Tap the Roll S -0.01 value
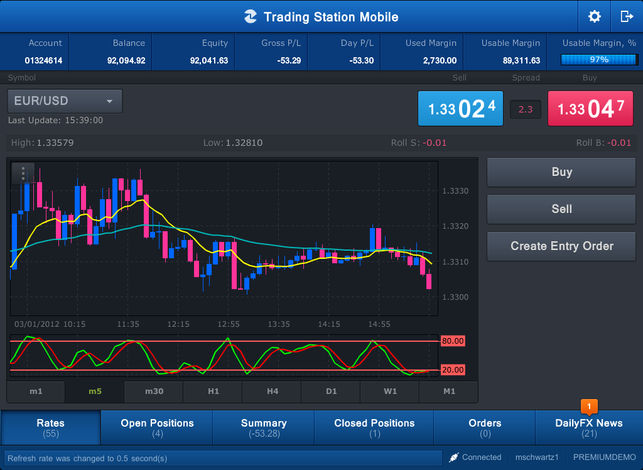 click(x=434, y=143)
